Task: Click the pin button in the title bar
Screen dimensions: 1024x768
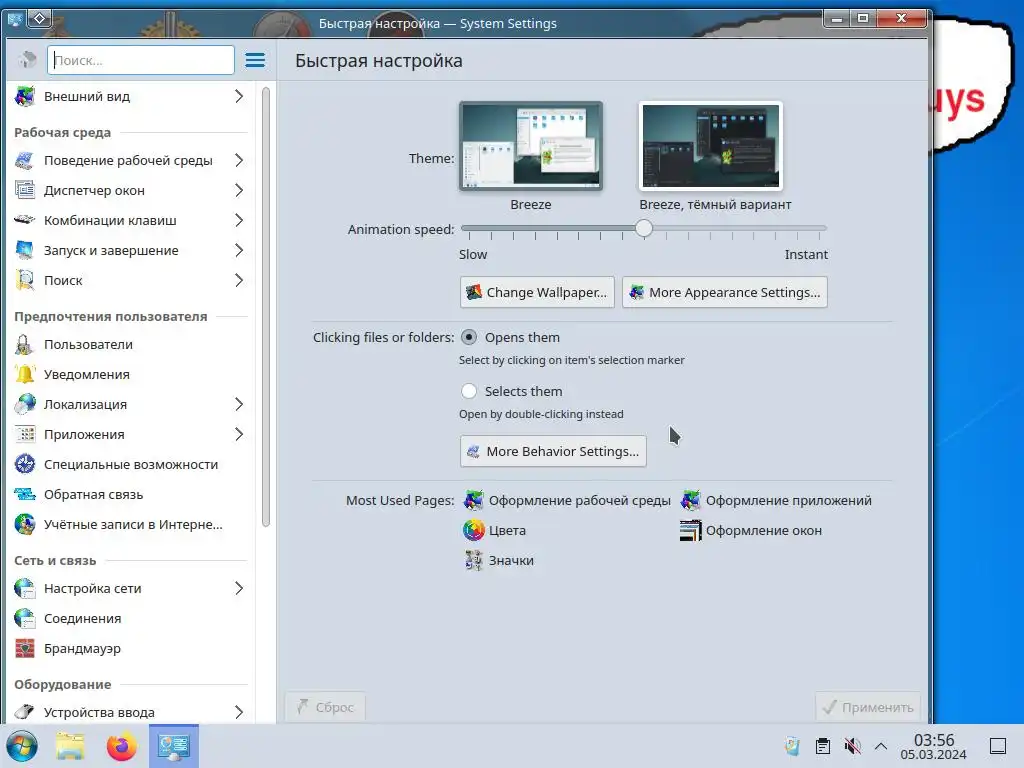Action: (39, 18)
